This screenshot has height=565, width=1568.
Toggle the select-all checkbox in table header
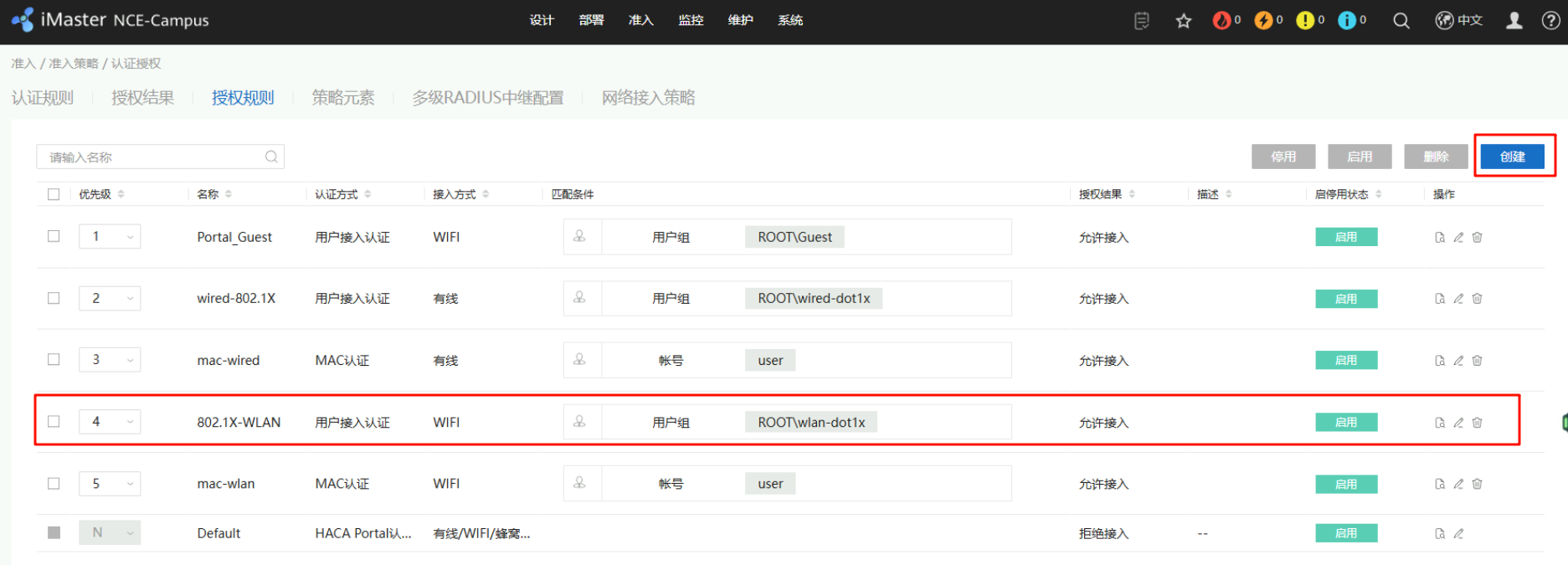click(x=54, y=194)
